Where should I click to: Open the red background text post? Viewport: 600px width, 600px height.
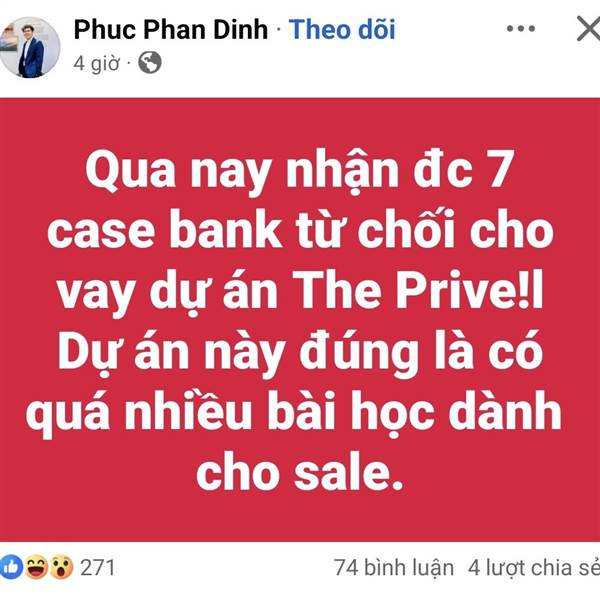coord(300,320)
